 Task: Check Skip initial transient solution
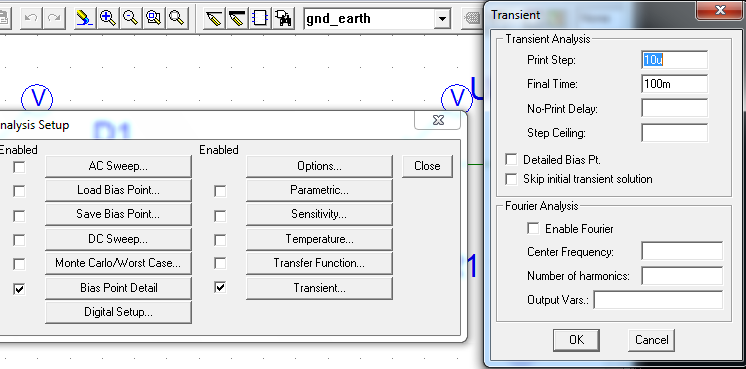click(x=511, y=179)
